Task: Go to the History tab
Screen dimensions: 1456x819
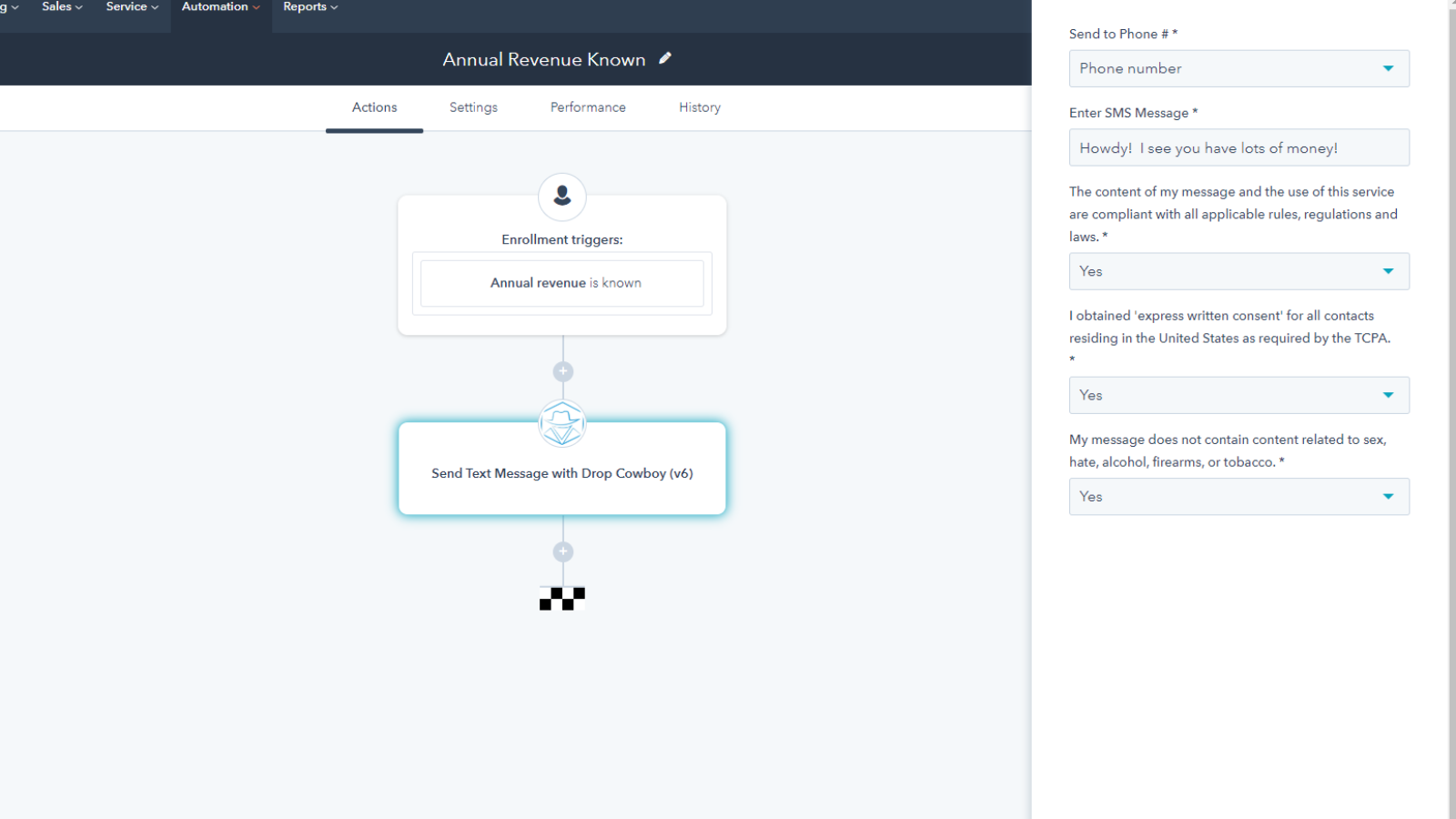Action: point(700,107)
